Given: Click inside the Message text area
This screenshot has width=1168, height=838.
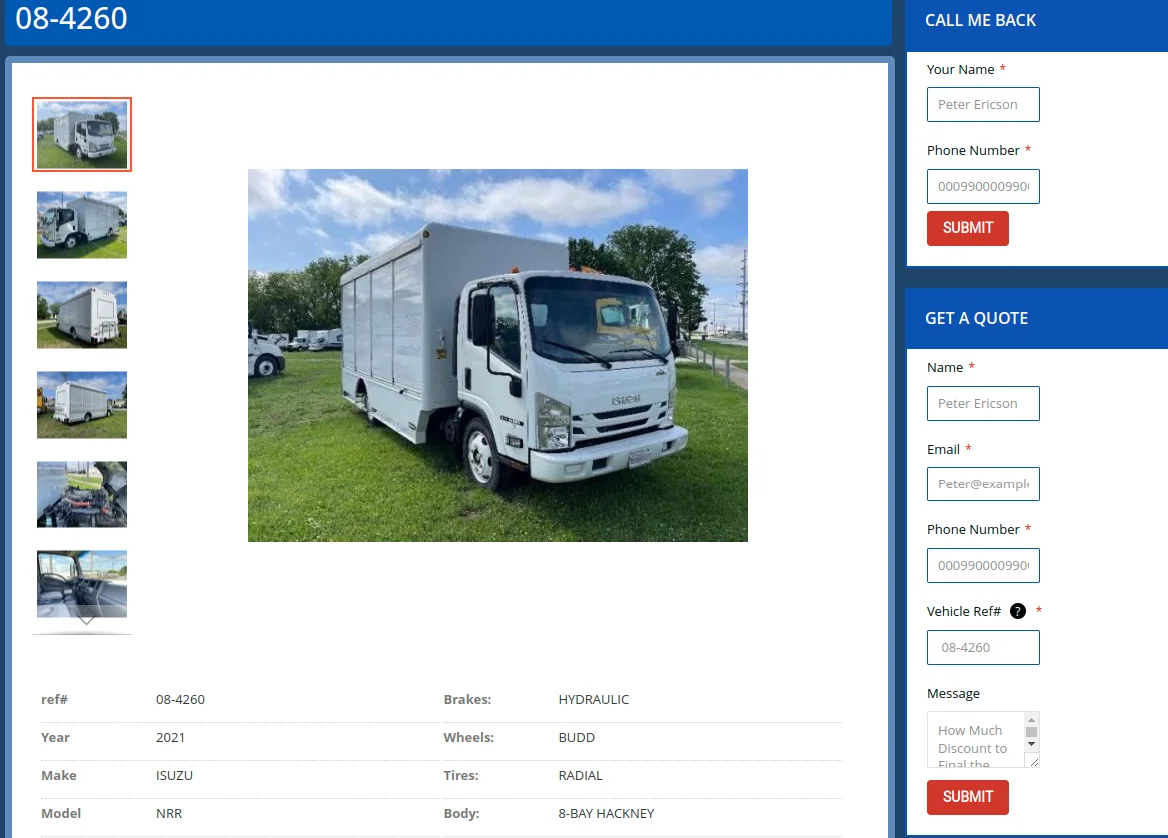Looking at the screenshot, I should point(975,738).
